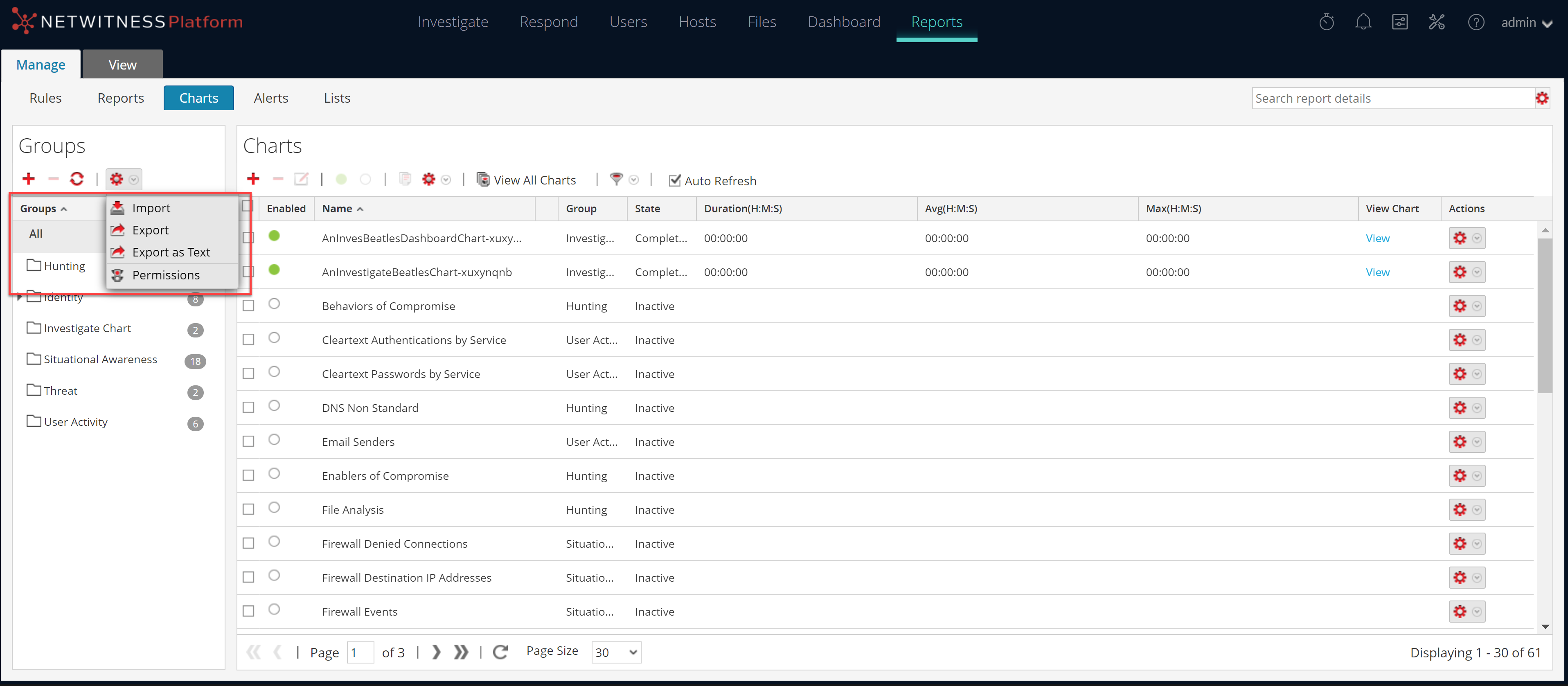This screenshot has height=686, width=1568.
Task: Switch to the Alerts tab
Action: (x=271, y=98)
